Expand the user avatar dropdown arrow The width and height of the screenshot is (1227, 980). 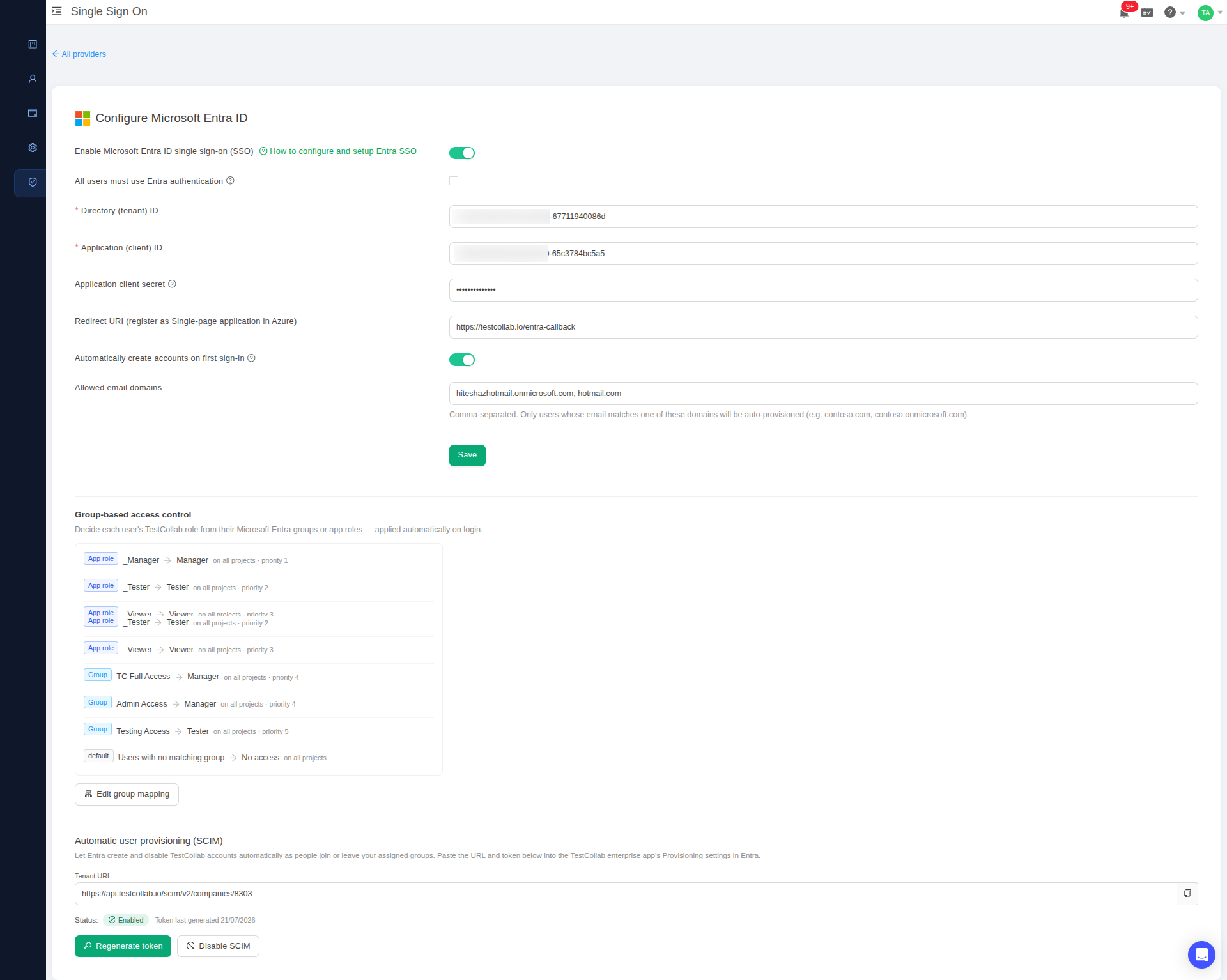tap(1220, 13)
